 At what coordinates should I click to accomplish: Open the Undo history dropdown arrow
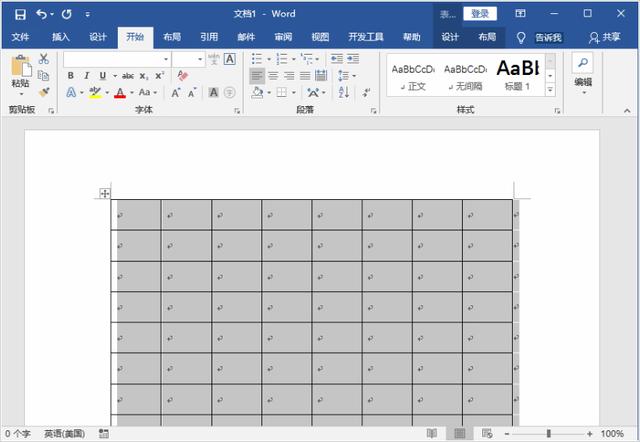[x=52, y=15]
